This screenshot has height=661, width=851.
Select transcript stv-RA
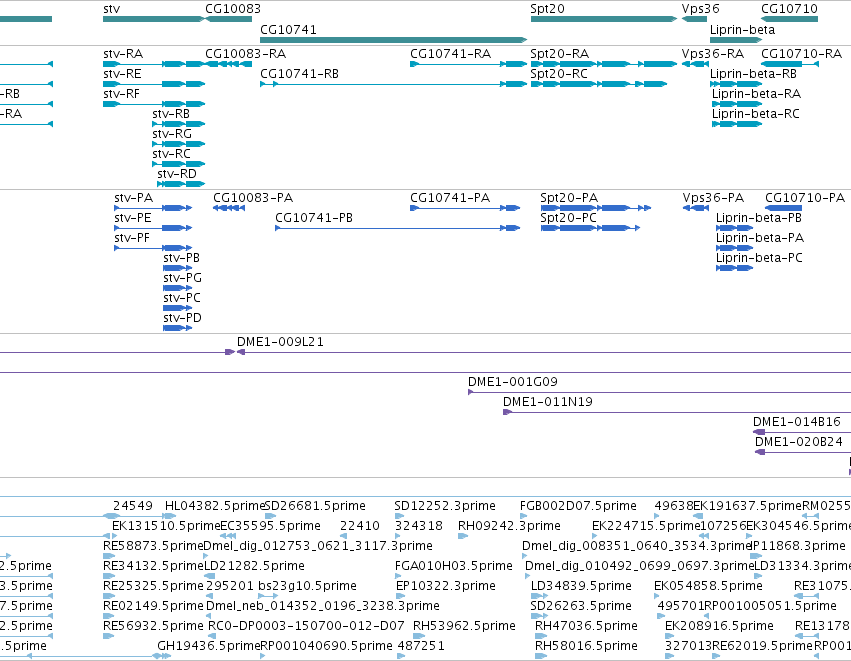pos(154,64)
